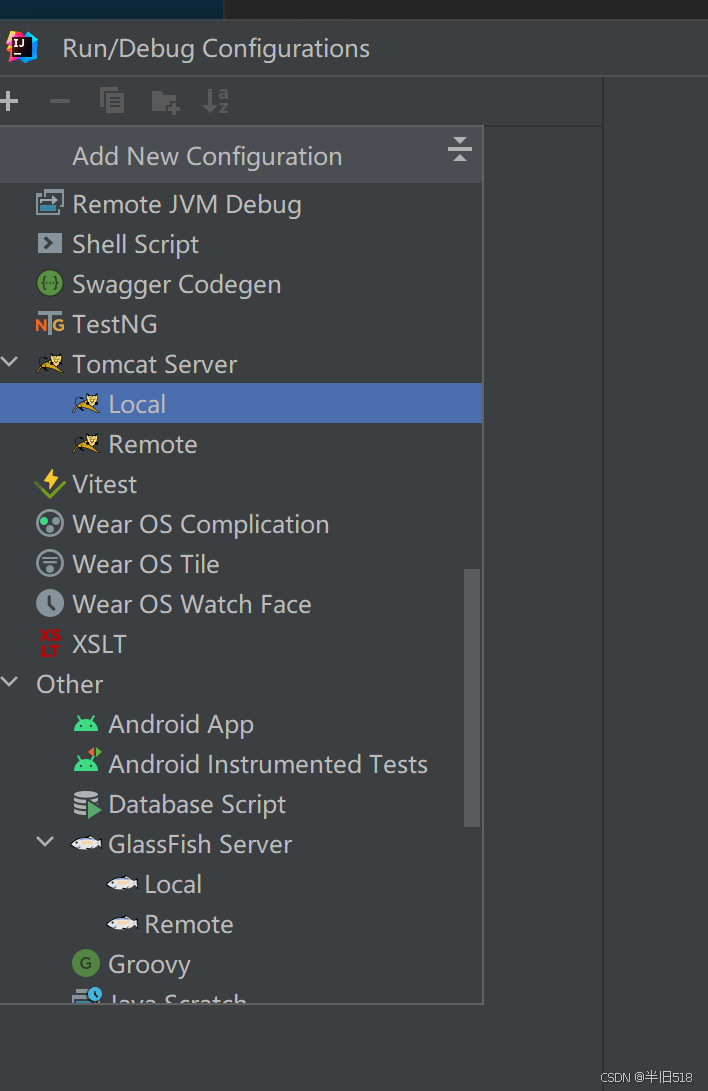This screenshot has width=708, height=1091.
Task: Choose the Android App entry
Action: 241,724
